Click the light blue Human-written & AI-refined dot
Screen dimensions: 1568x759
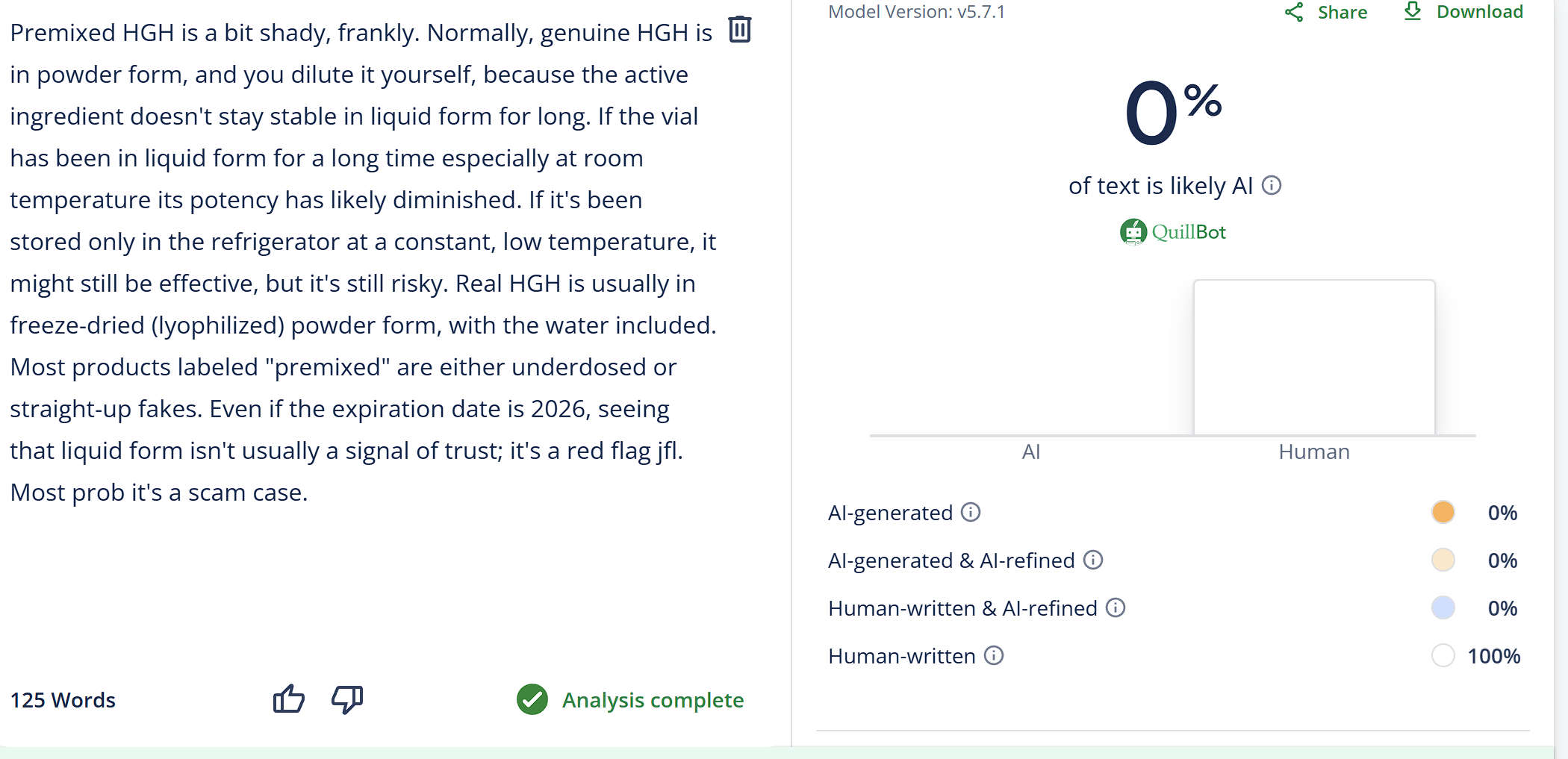point(1443,607)
